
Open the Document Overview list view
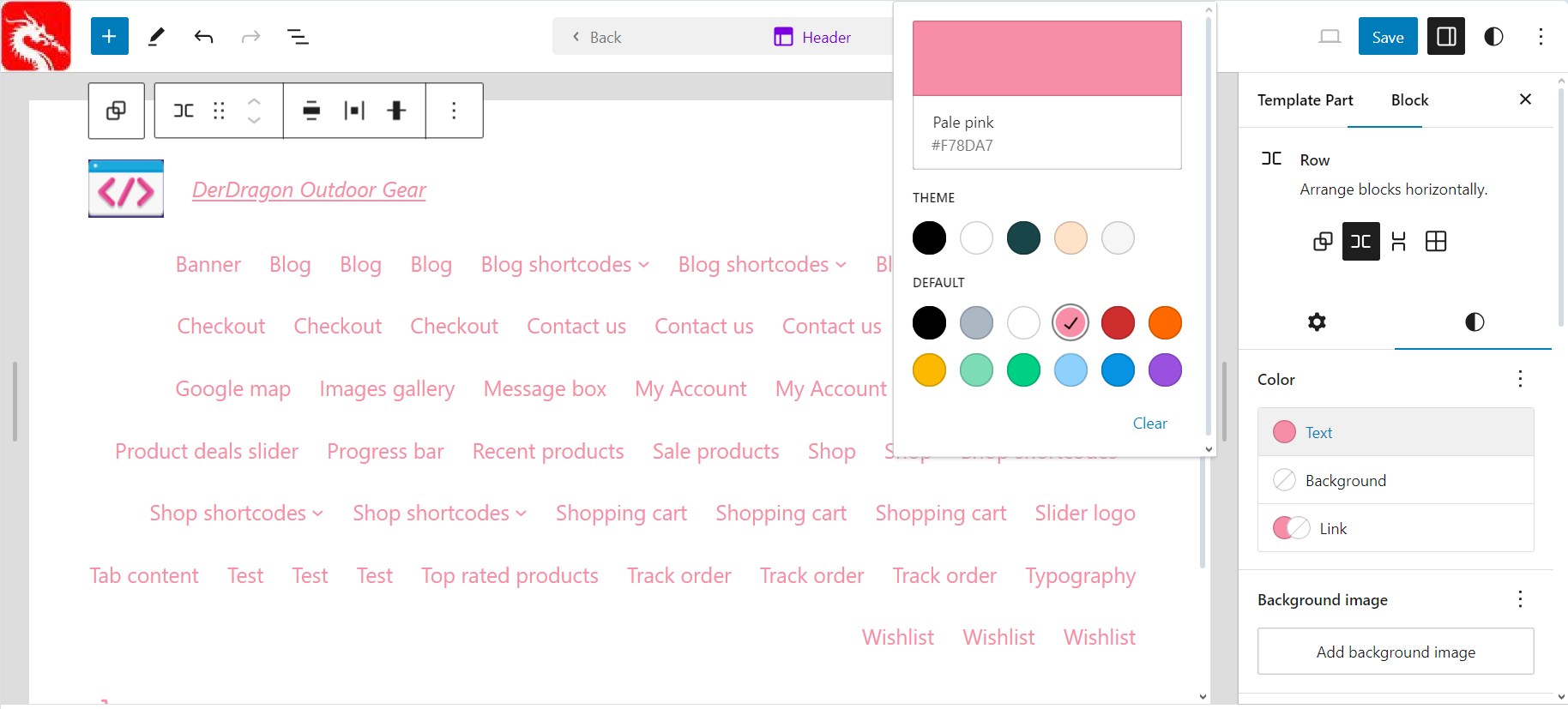298,37
